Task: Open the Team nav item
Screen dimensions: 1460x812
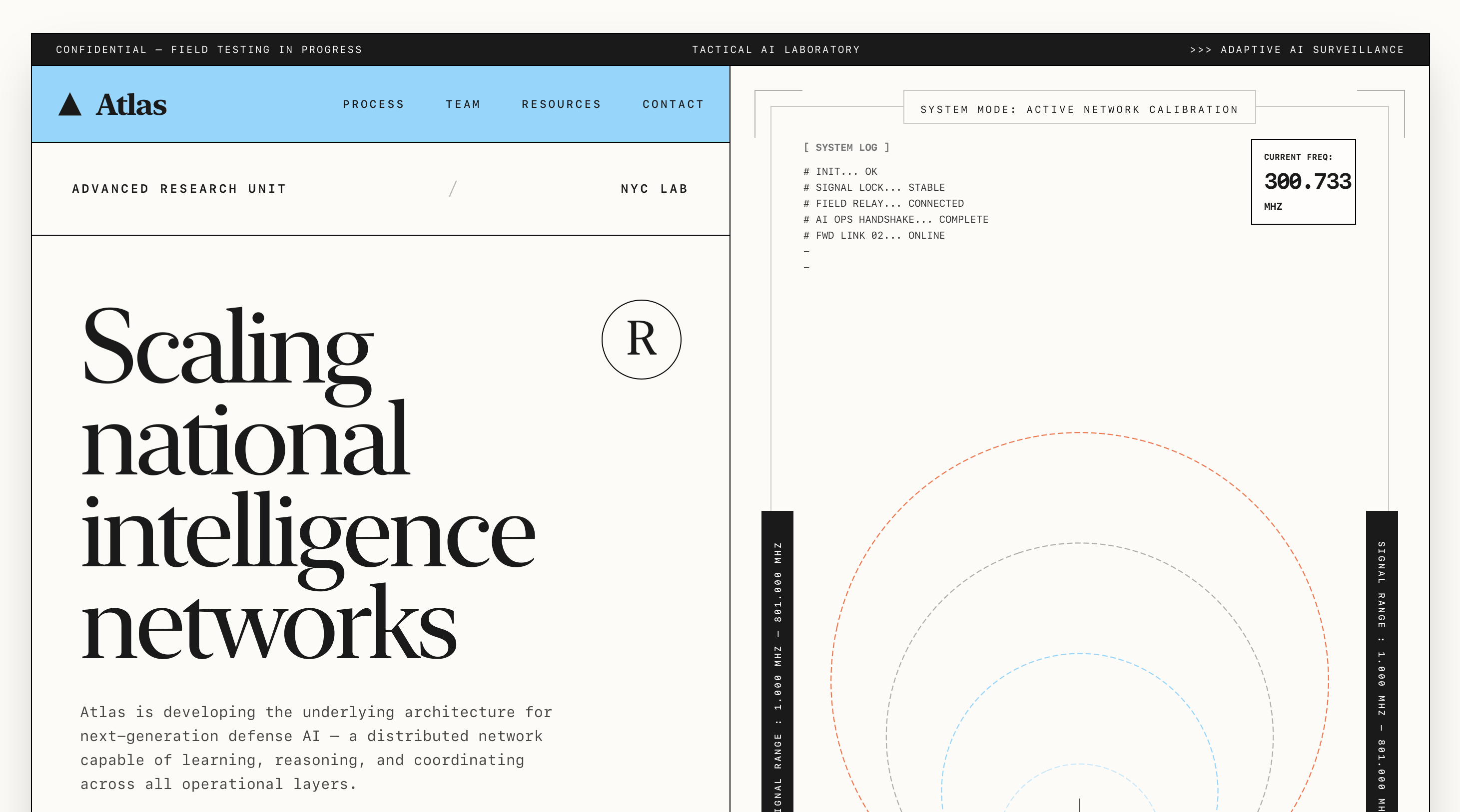Action: (463, 104)
